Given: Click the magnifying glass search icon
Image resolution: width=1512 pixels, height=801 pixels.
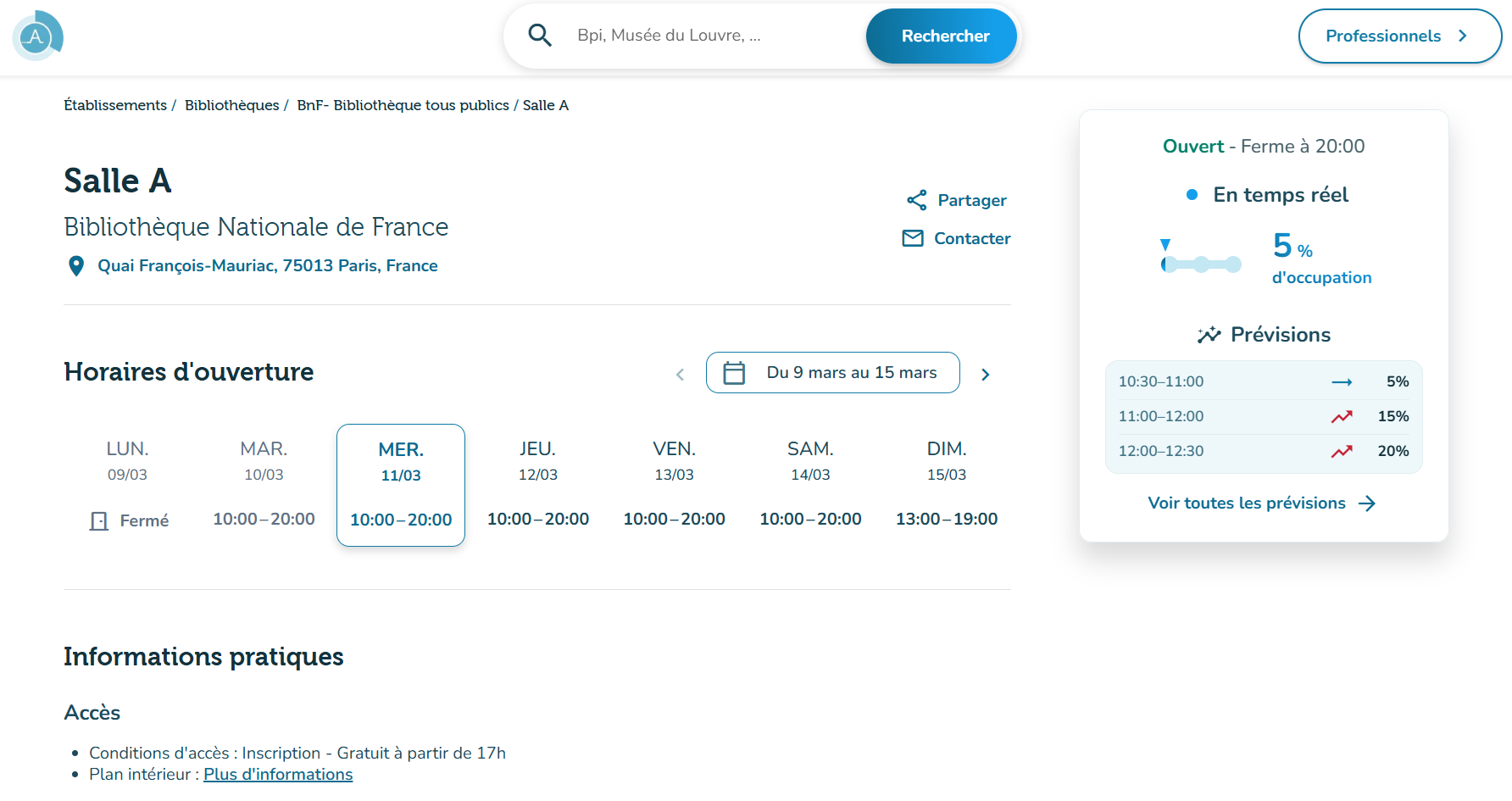Looking at the screenshot, I should click(540, 36).
